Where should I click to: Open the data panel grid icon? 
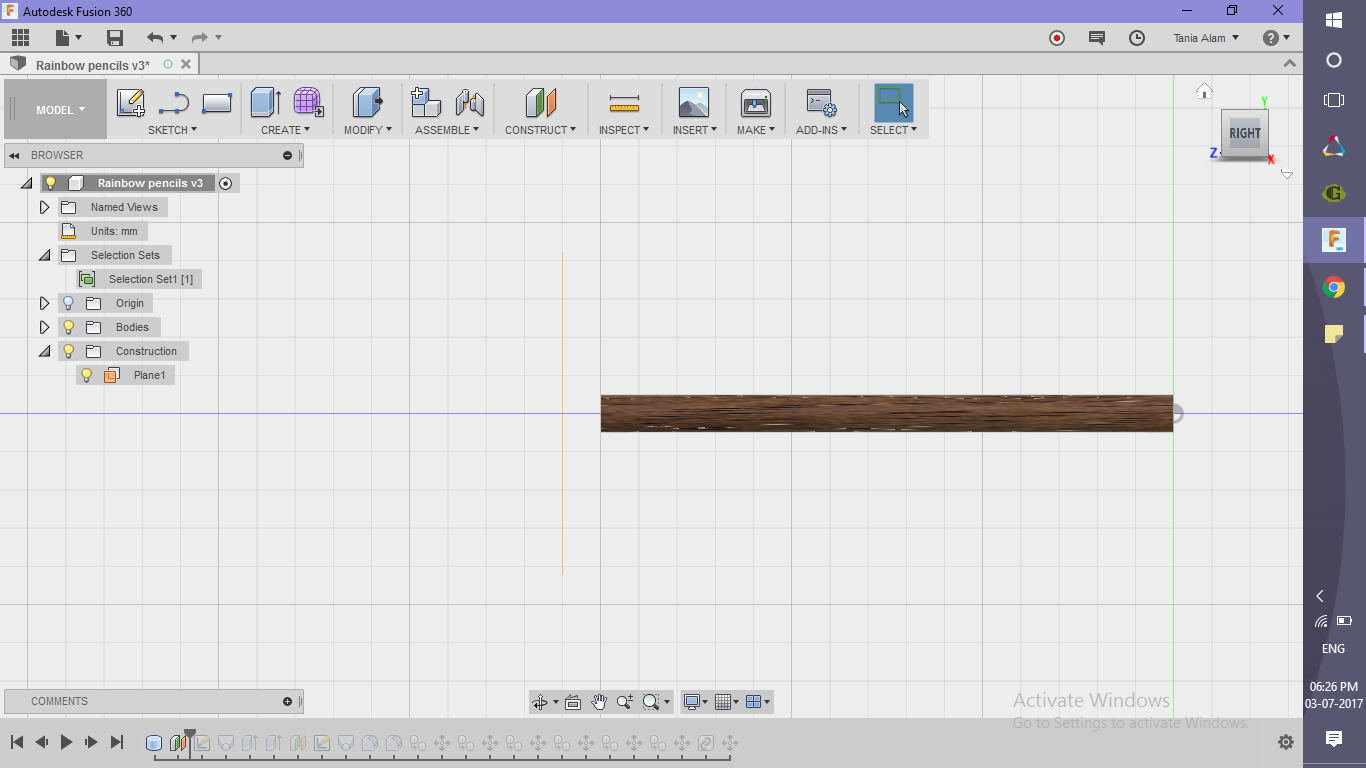(x=20, y=38)
